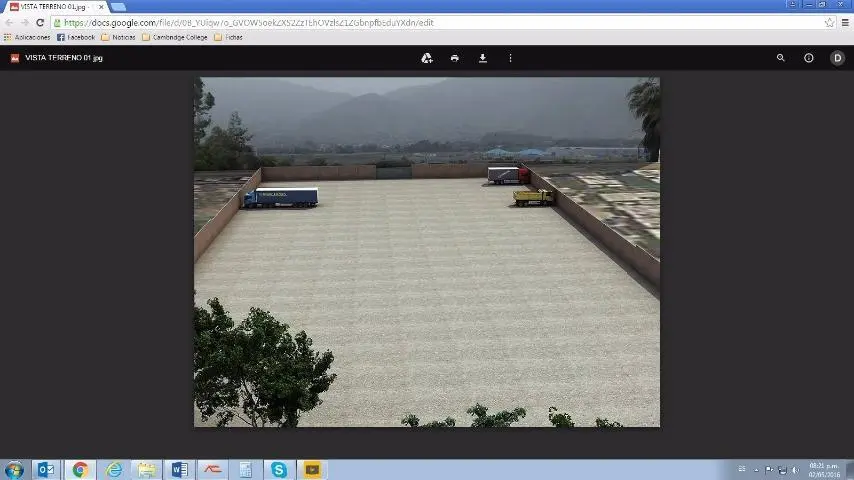Open Microsoft Word from the taskbar

180,469
